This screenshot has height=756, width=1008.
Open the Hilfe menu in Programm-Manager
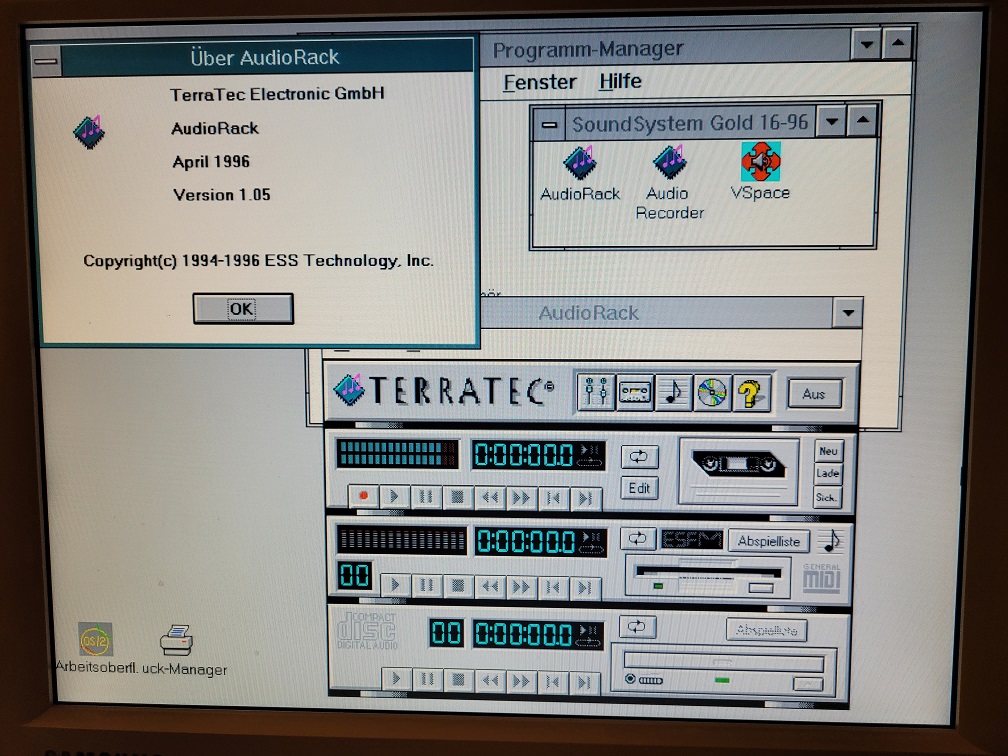pos(620,81)
